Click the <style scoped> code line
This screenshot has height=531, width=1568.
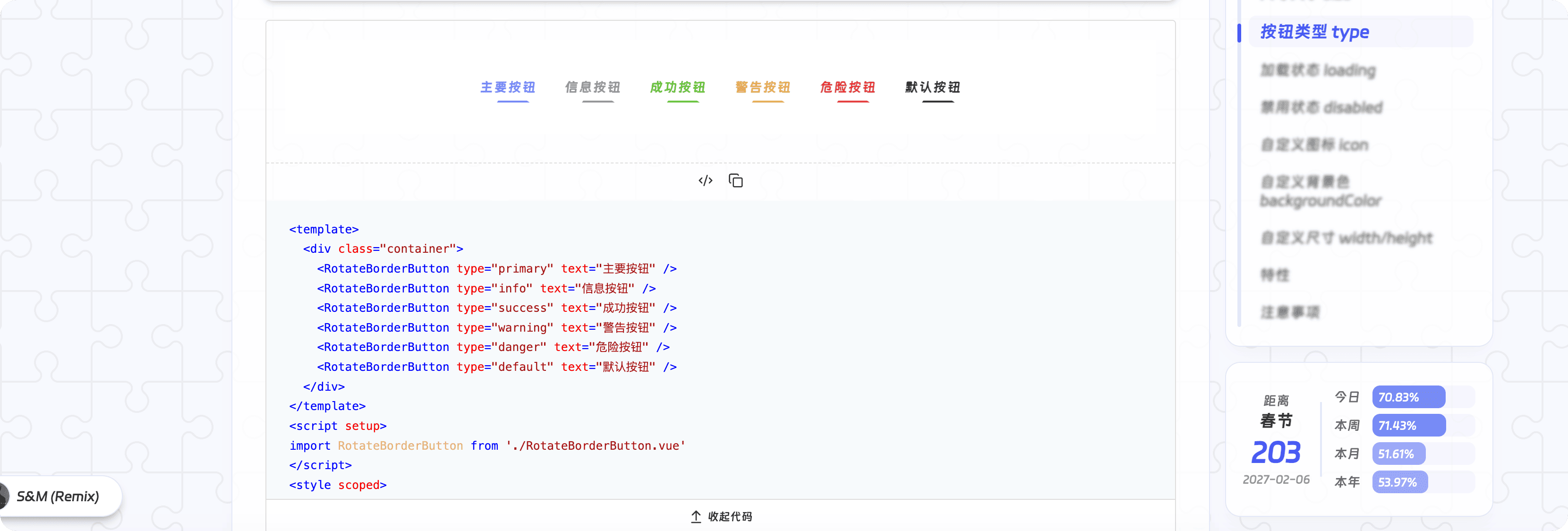338,485
